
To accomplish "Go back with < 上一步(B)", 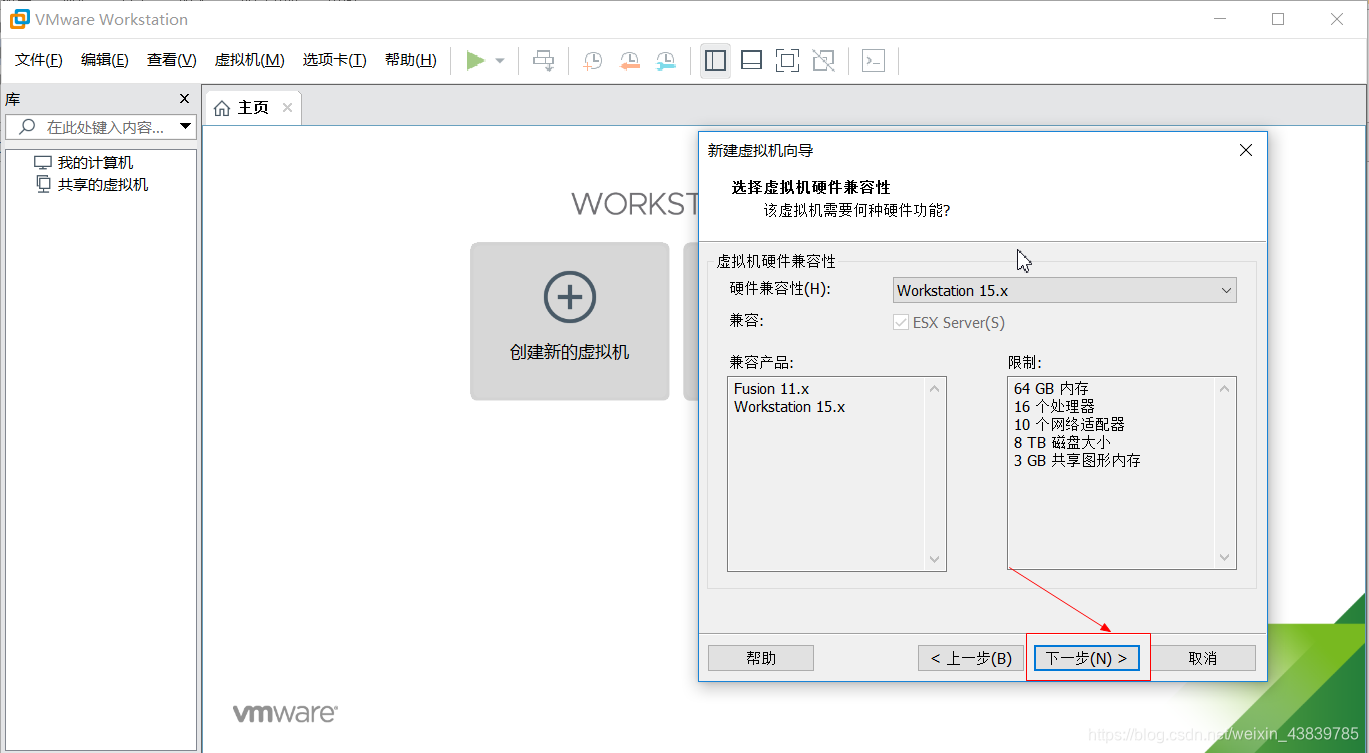I will [x=971, y=658].
